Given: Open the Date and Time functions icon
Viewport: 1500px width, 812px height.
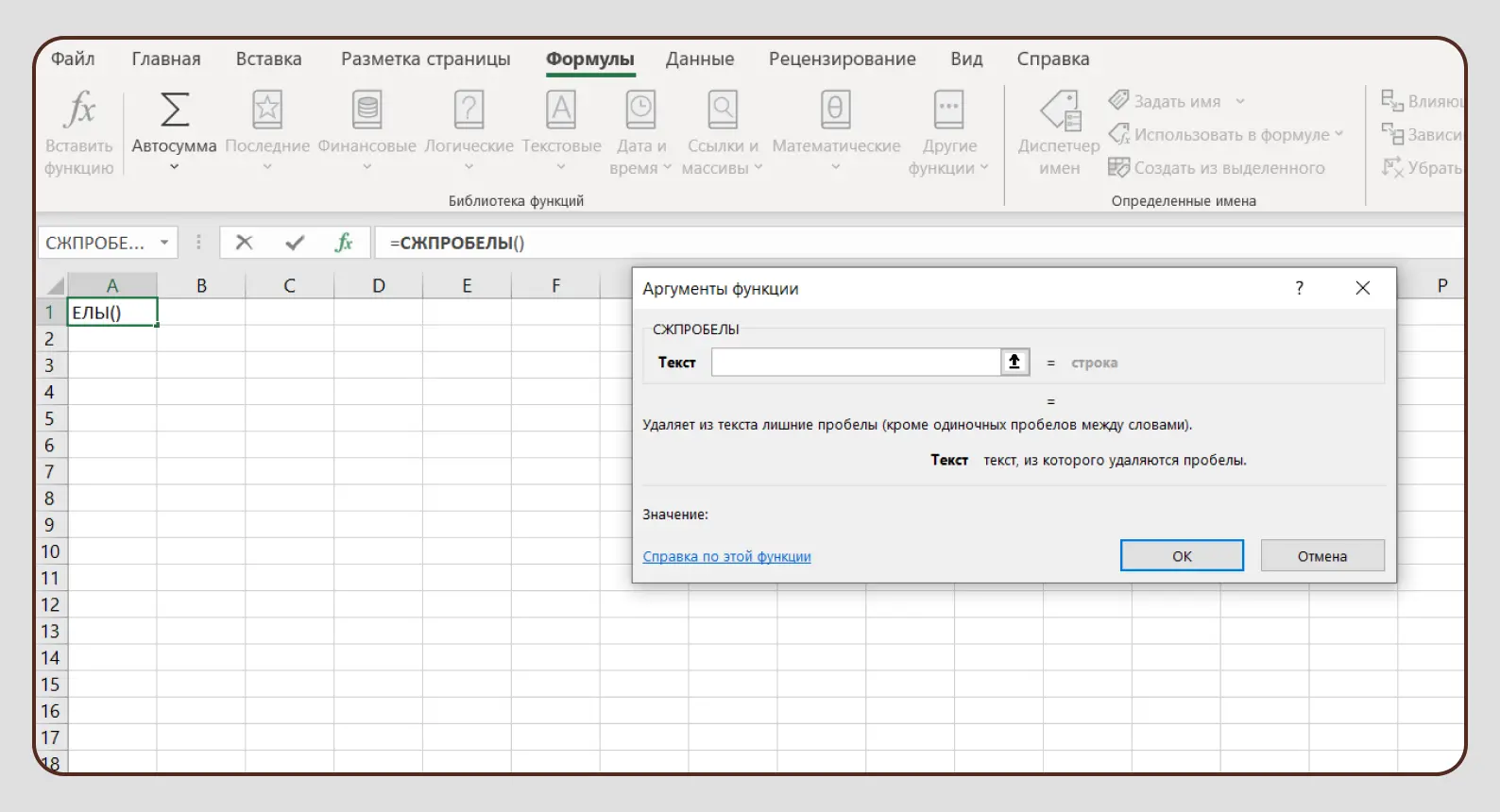Looking at the screenshot, I should (x=641, y=110).
